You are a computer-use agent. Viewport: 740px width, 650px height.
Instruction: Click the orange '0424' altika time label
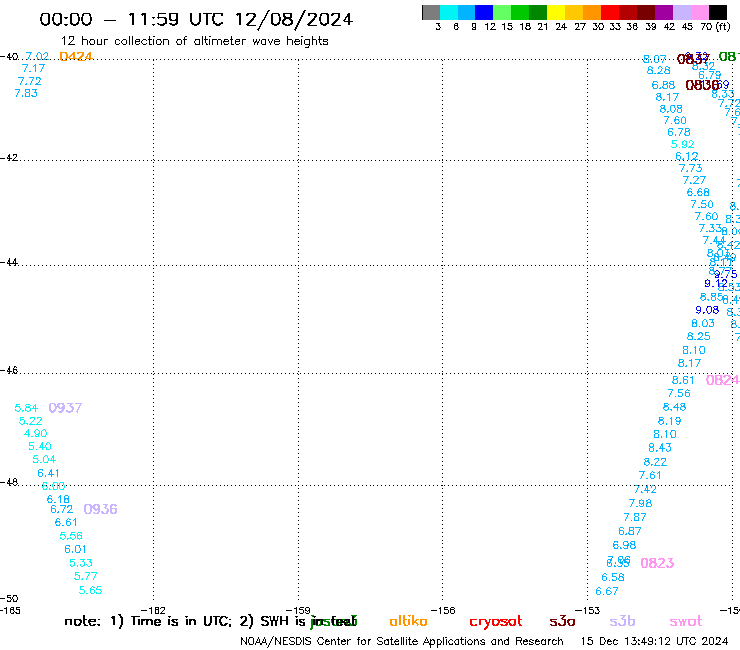76,57
